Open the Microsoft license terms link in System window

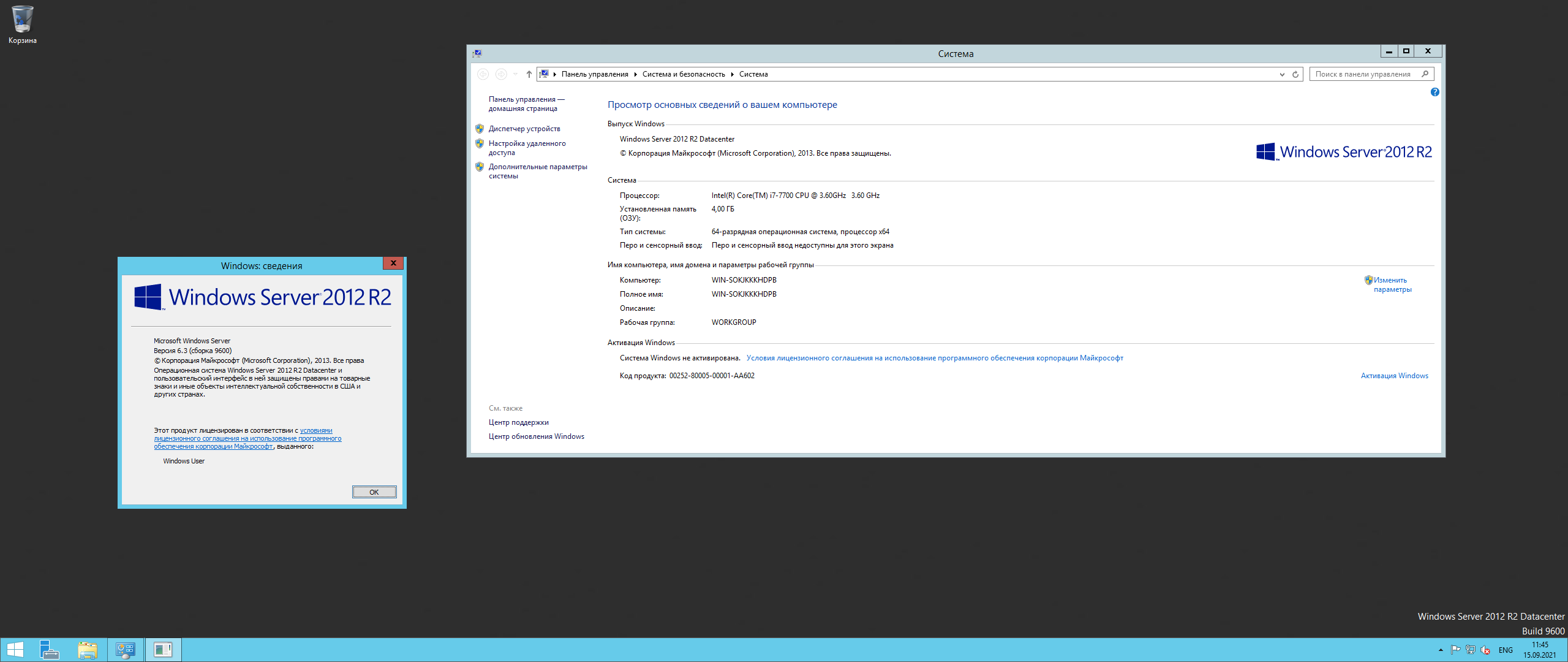935,358
